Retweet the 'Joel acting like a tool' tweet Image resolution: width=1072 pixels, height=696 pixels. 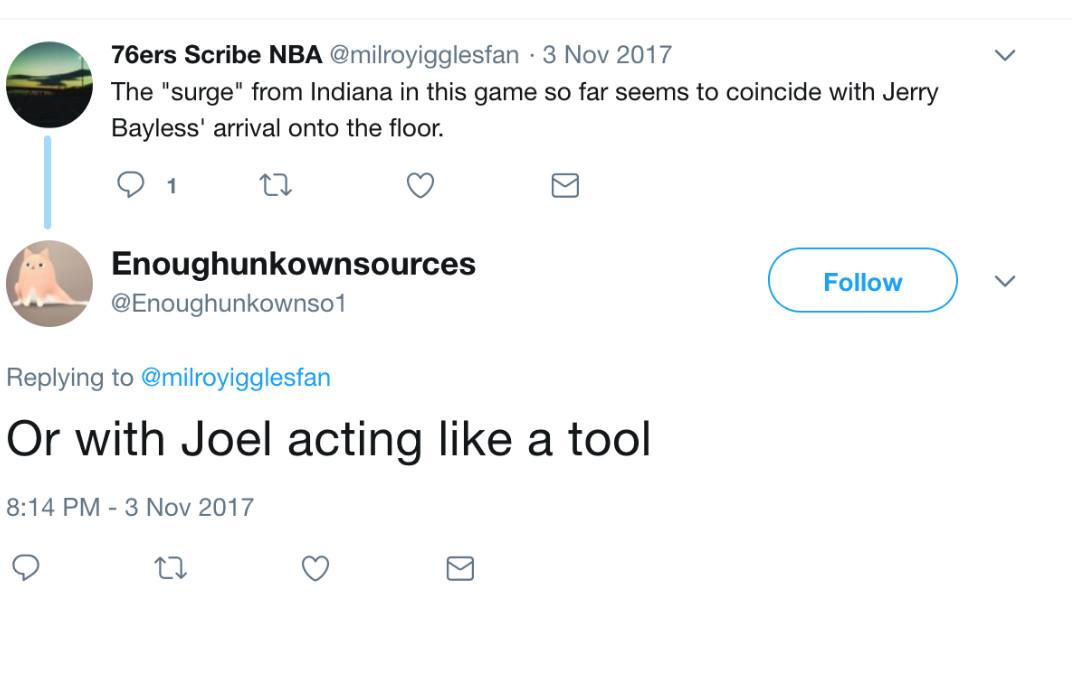pos(172,568)
